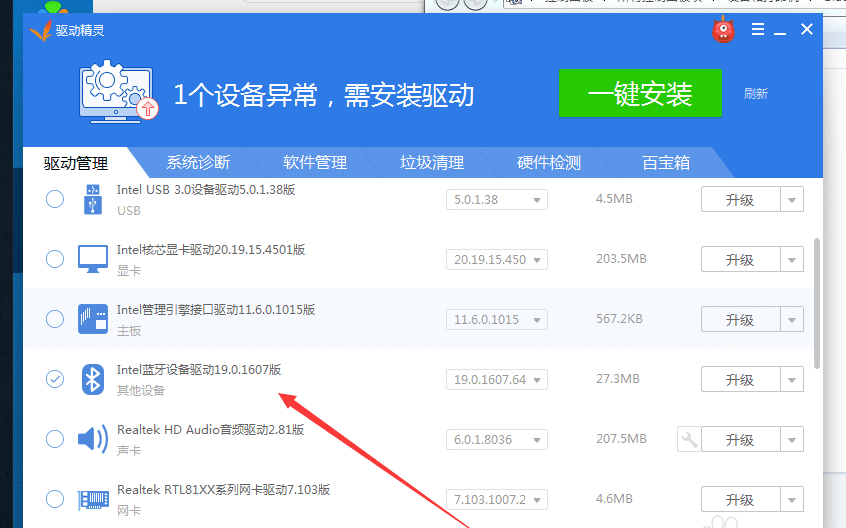Expand upgrade options arrow for Intel管理引擎 driver

click(x=792, y=319)
